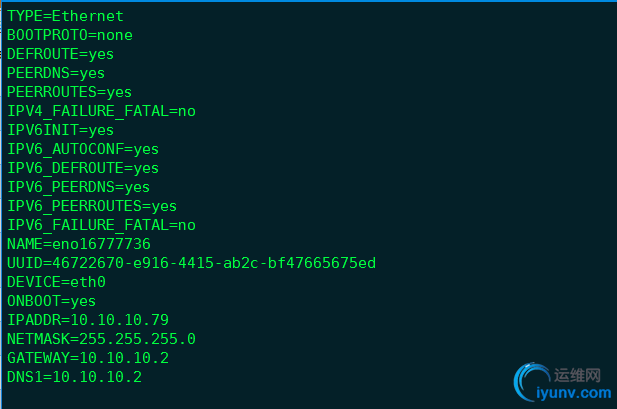This screenshot has width=617, height=409.
Task: Click the IPV6_PEERROUTES=yes line
Action: (92, 206)
